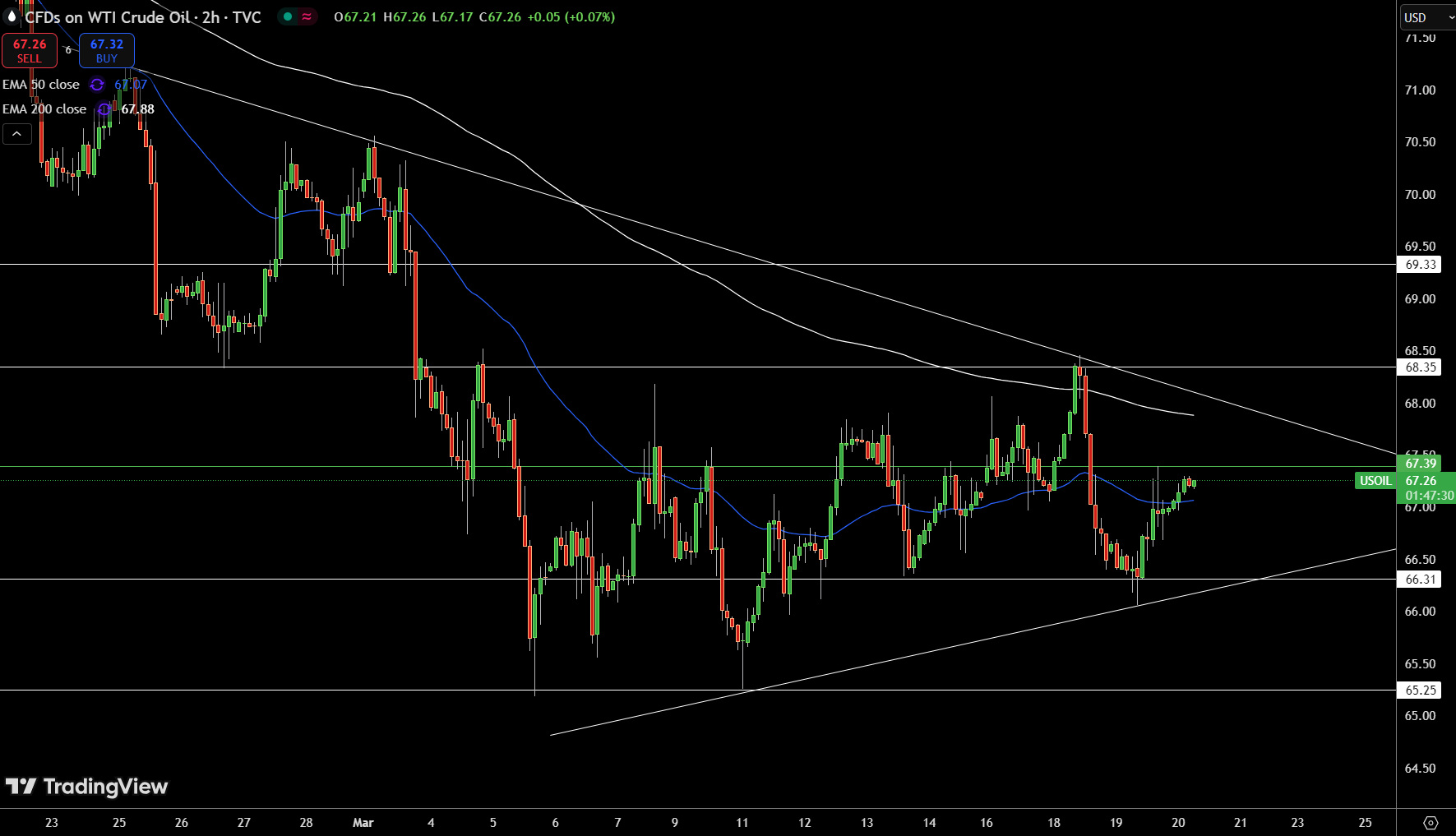Screen dimensions: 1456x836
Task: Click the 70.00 price scale label
Action: pyautogui.click(x=1420, y=195)
